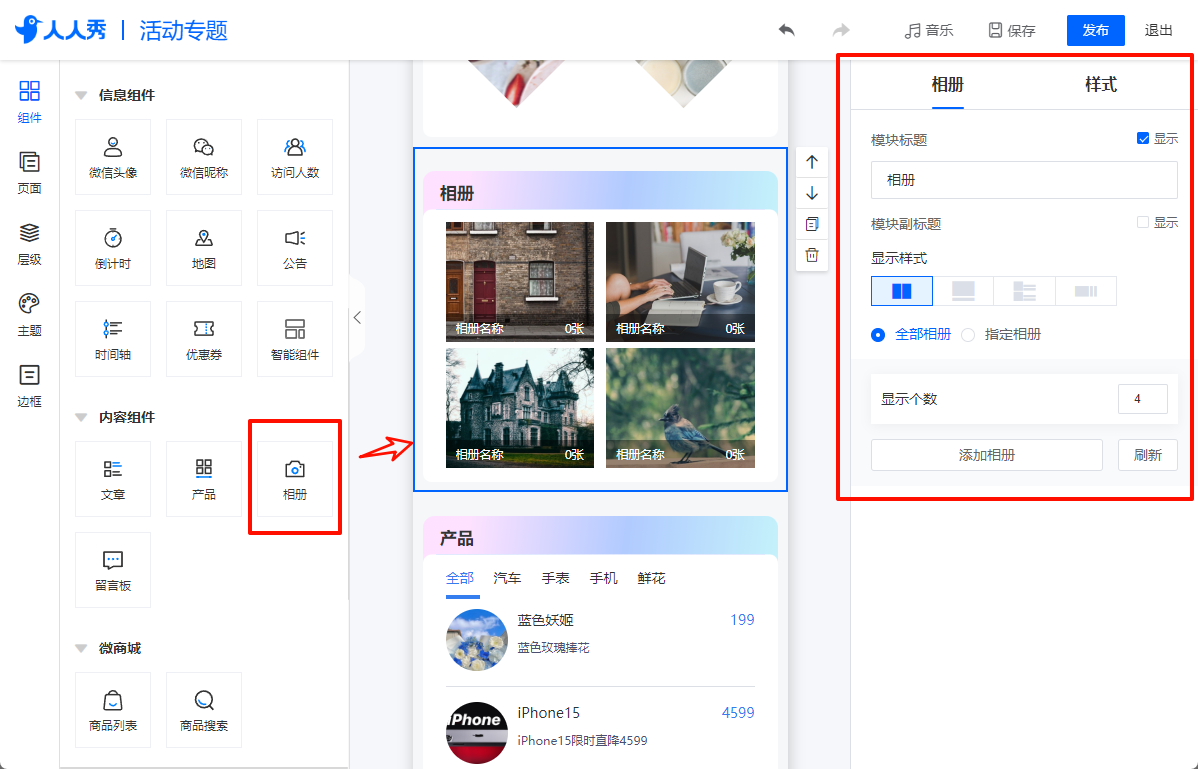The height and width of the screenshot is (769, 1198).
Task: Add the 访问人数 component
Action: pos(295,157)
